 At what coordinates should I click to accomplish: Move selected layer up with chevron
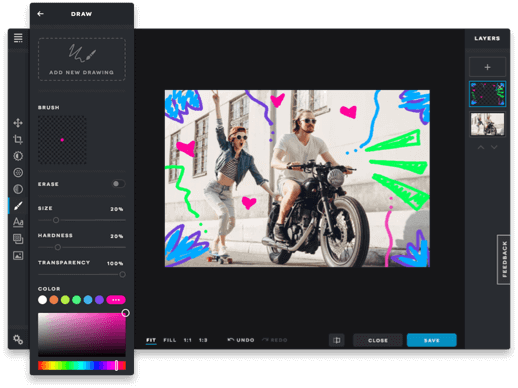pos(481,147)
